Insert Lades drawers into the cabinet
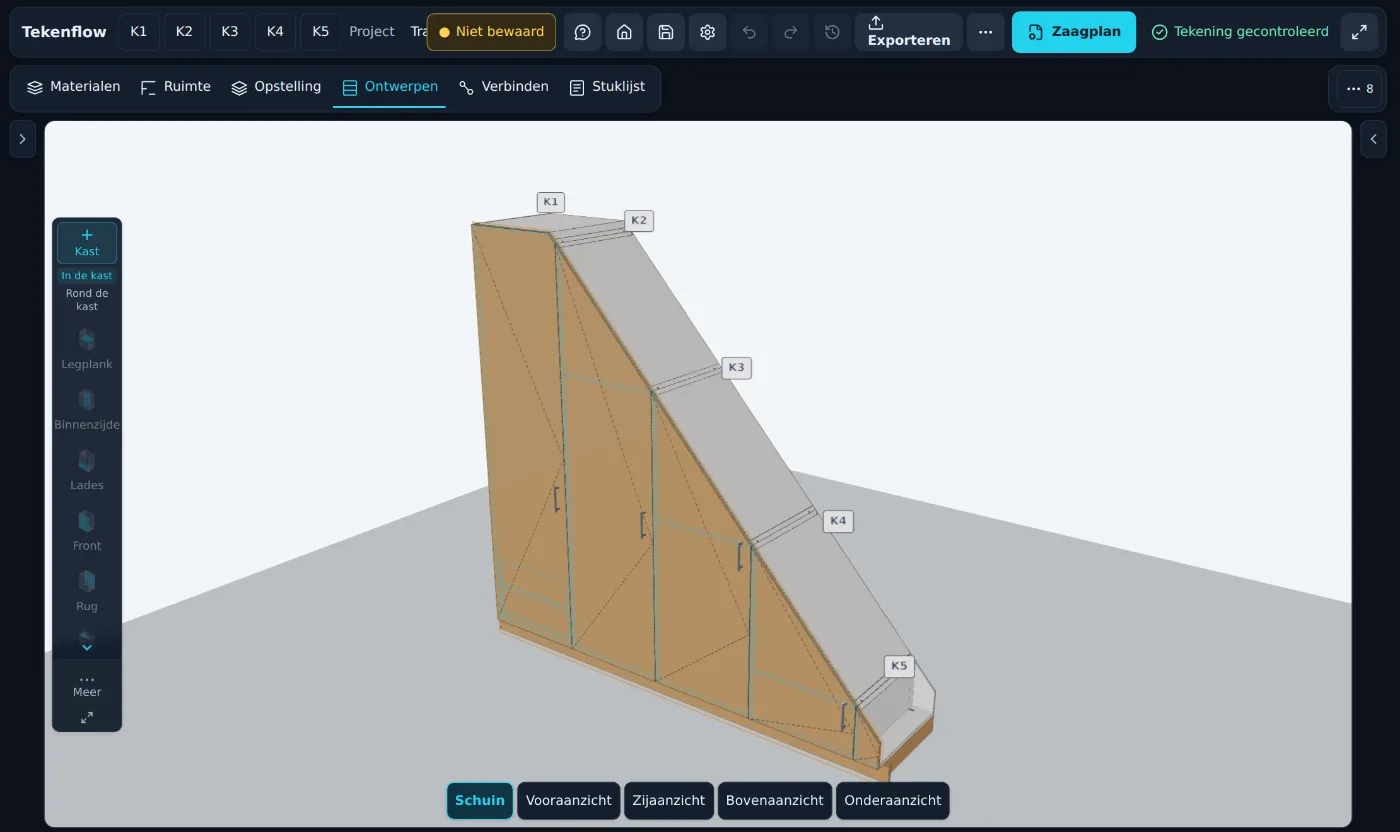Screen dimensions: 1400x832 (x=87, y=470)
